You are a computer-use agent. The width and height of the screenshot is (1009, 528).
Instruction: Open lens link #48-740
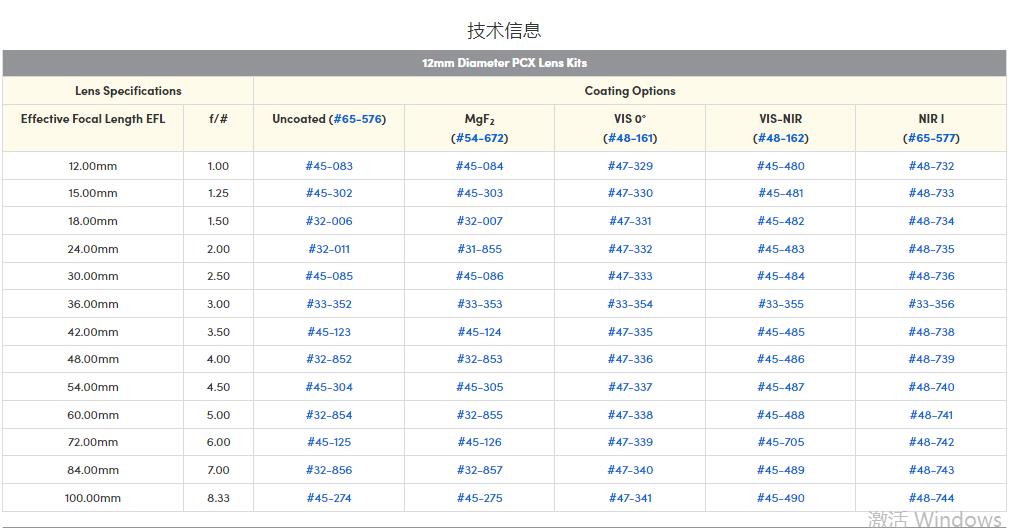931,387
